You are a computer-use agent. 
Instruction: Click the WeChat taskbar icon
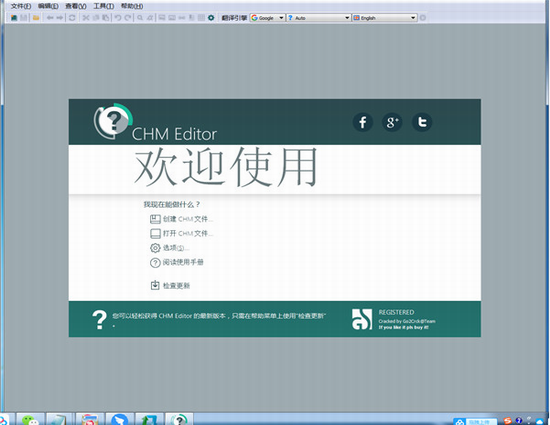(30, 419)
